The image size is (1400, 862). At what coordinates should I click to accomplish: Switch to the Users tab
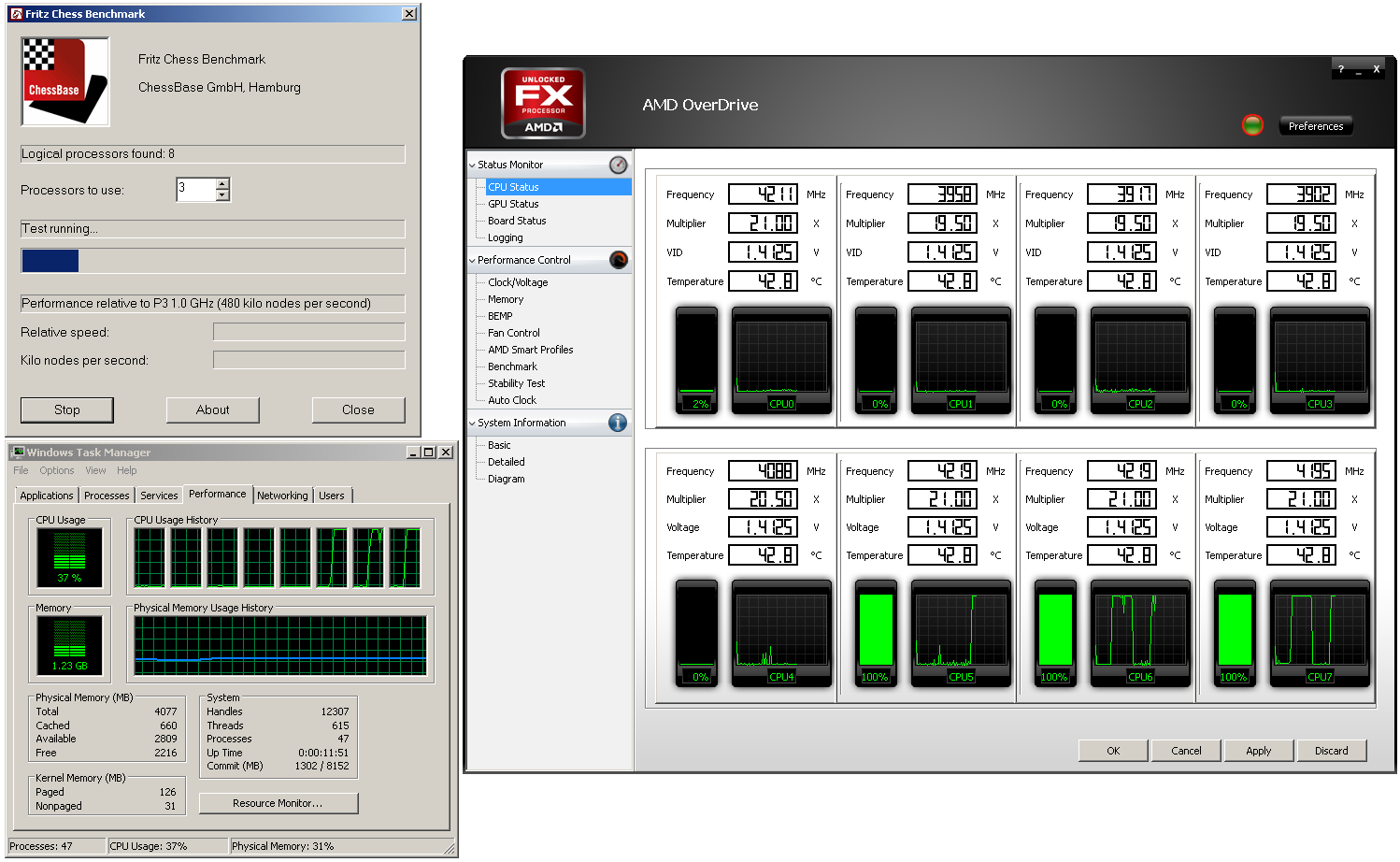(x=332, y=496)
